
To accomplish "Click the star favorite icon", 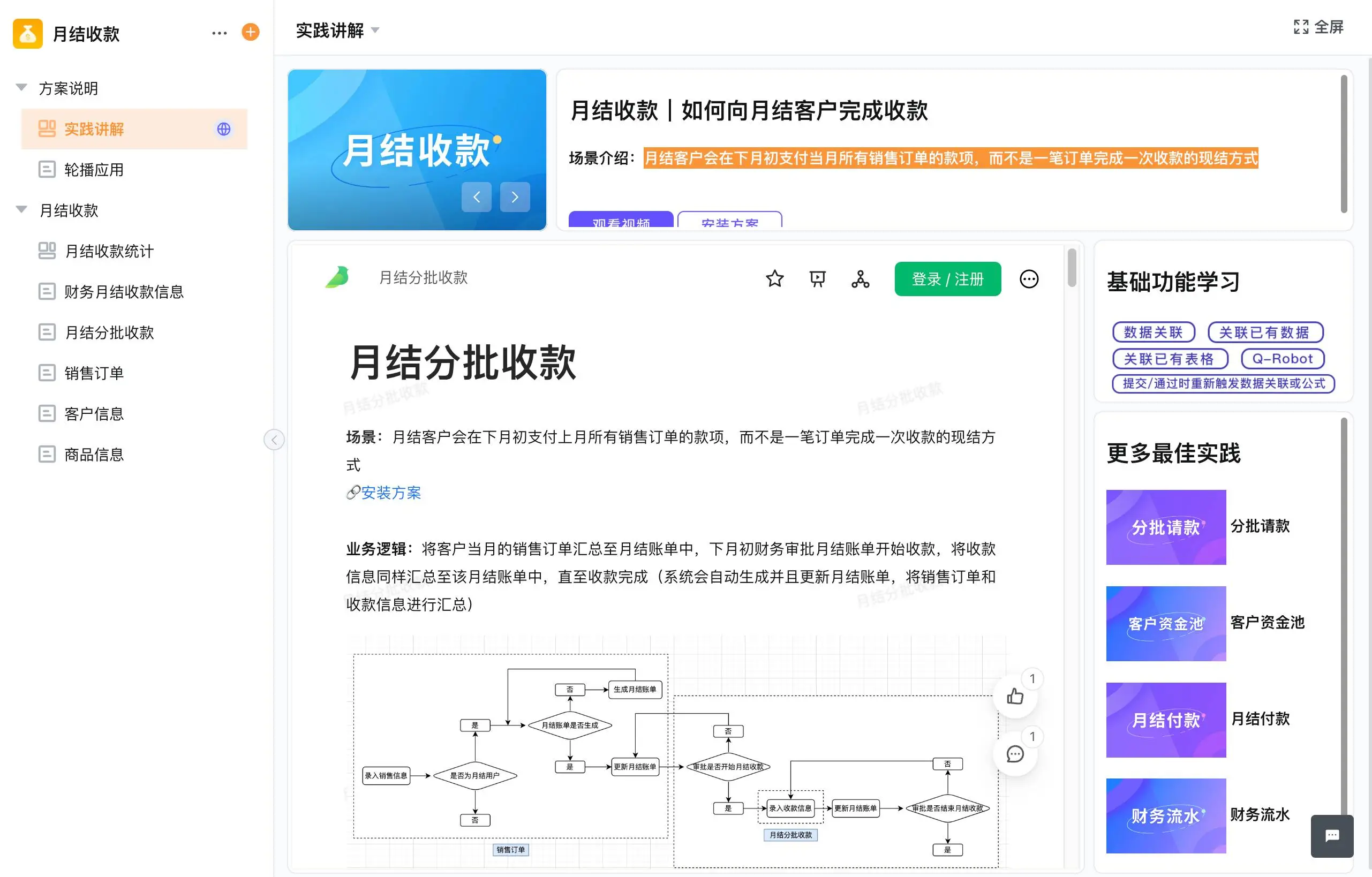I will pyautogui.click(x=774, y=279).
